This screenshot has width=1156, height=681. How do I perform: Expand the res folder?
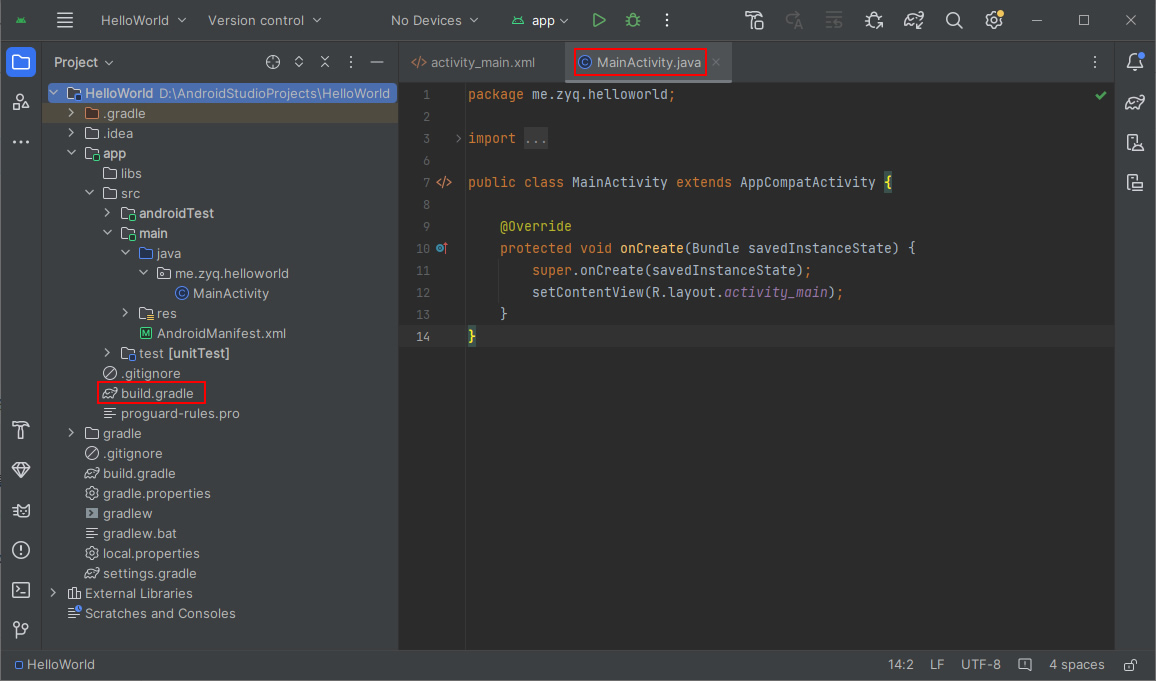124,313
